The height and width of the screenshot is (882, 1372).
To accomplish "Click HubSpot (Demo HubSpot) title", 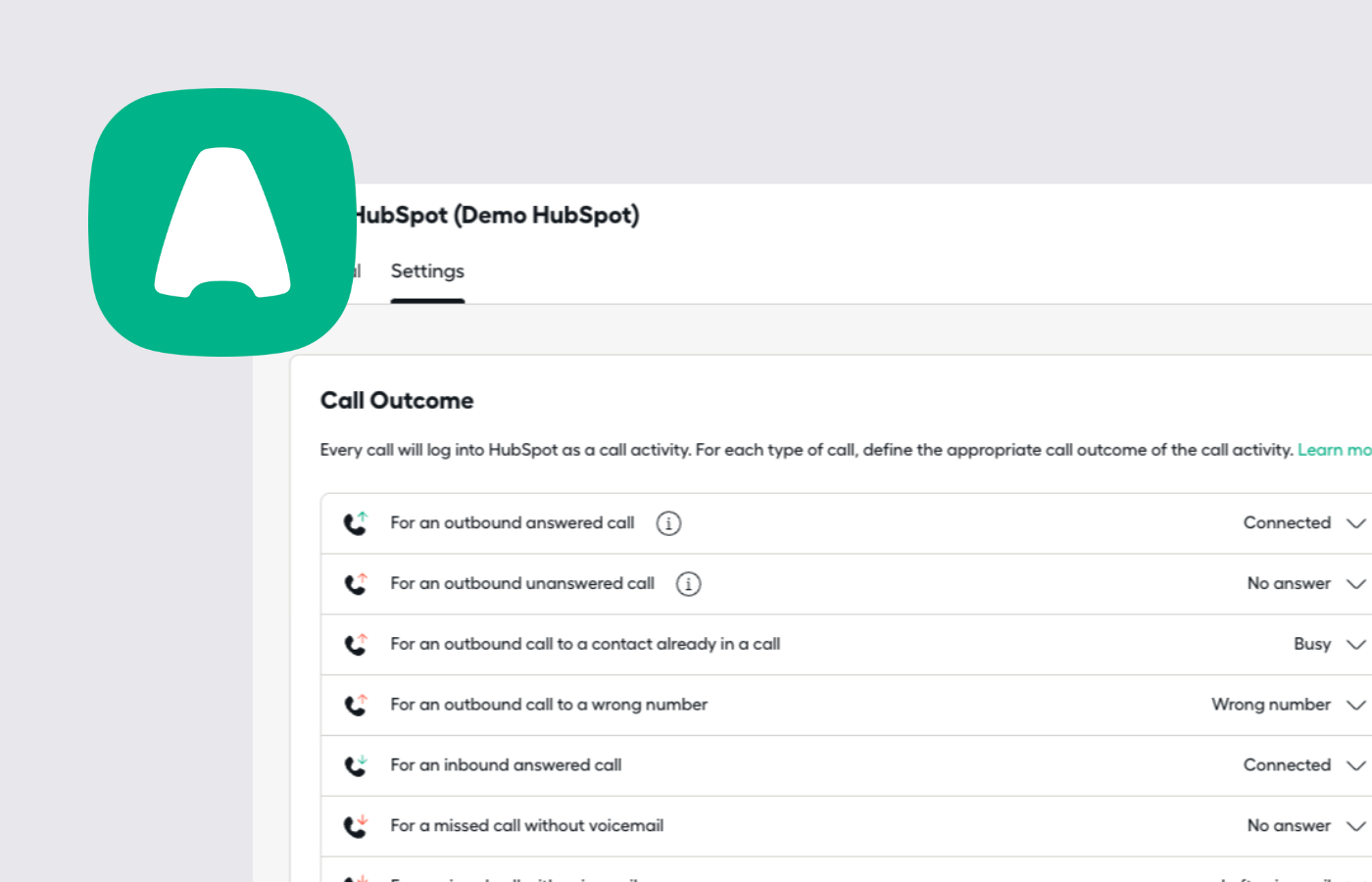I will pyautogui.click(x=495, y=215).
